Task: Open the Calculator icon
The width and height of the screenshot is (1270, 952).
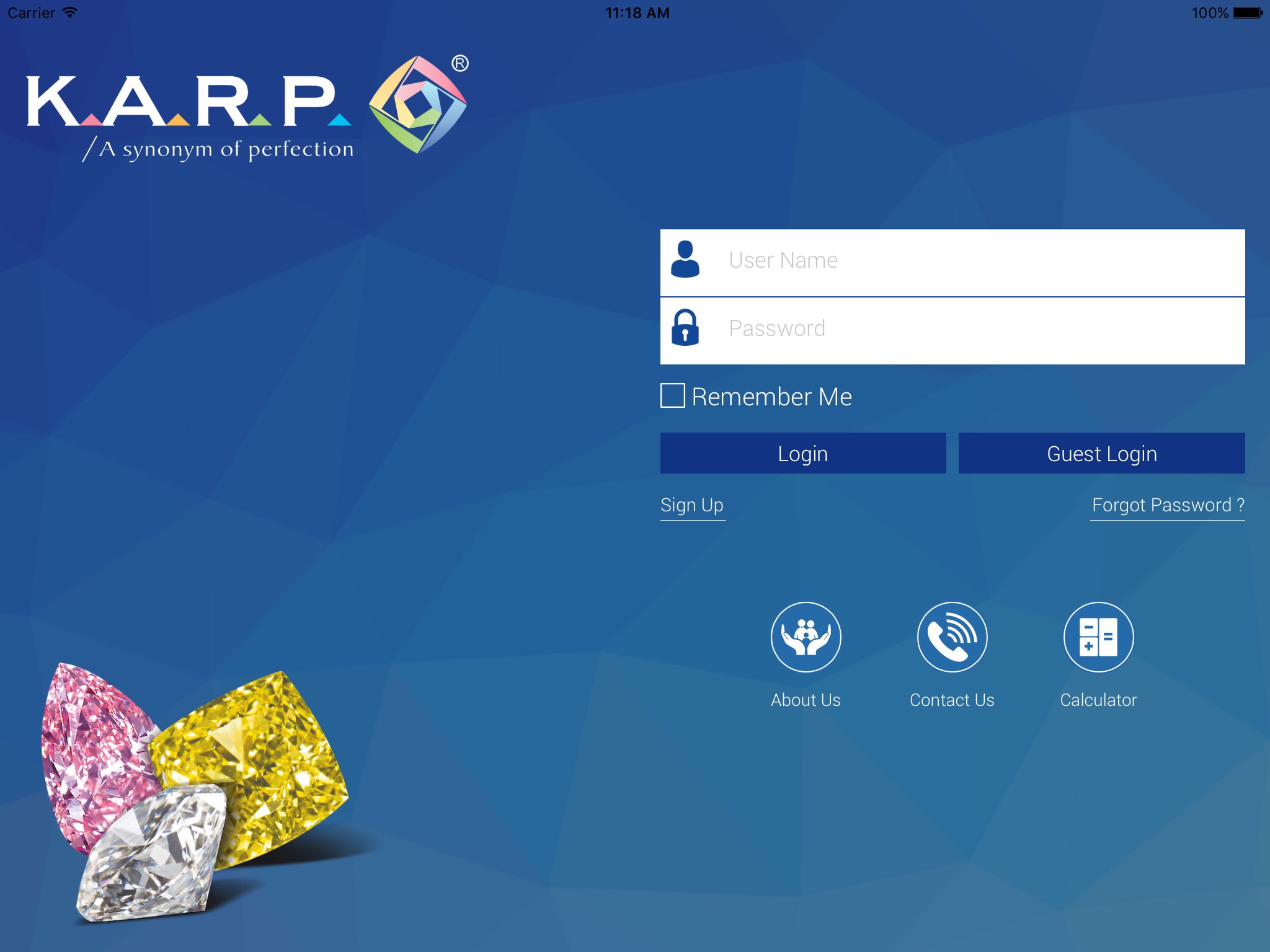Action: [x=1098, y=637]
